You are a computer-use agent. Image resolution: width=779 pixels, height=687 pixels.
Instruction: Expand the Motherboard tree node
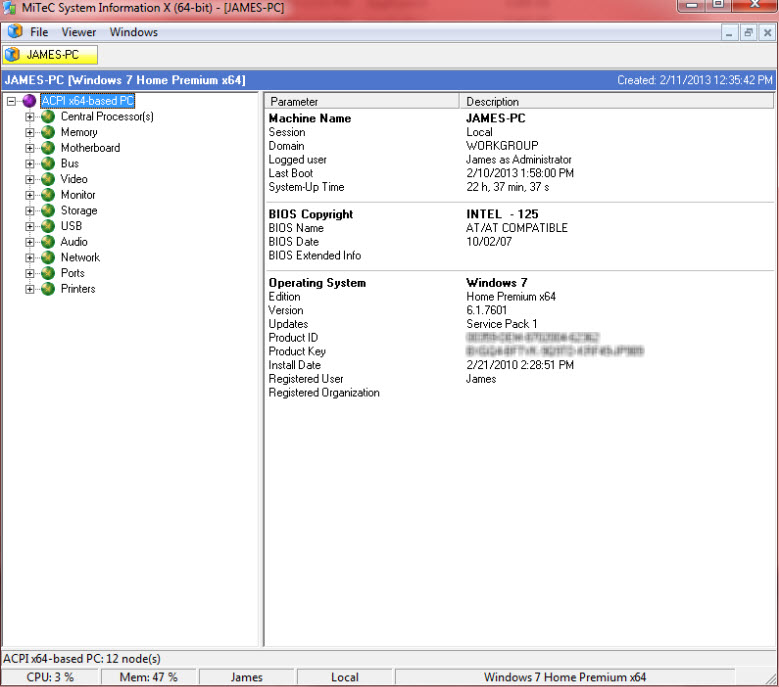point(30,149)
